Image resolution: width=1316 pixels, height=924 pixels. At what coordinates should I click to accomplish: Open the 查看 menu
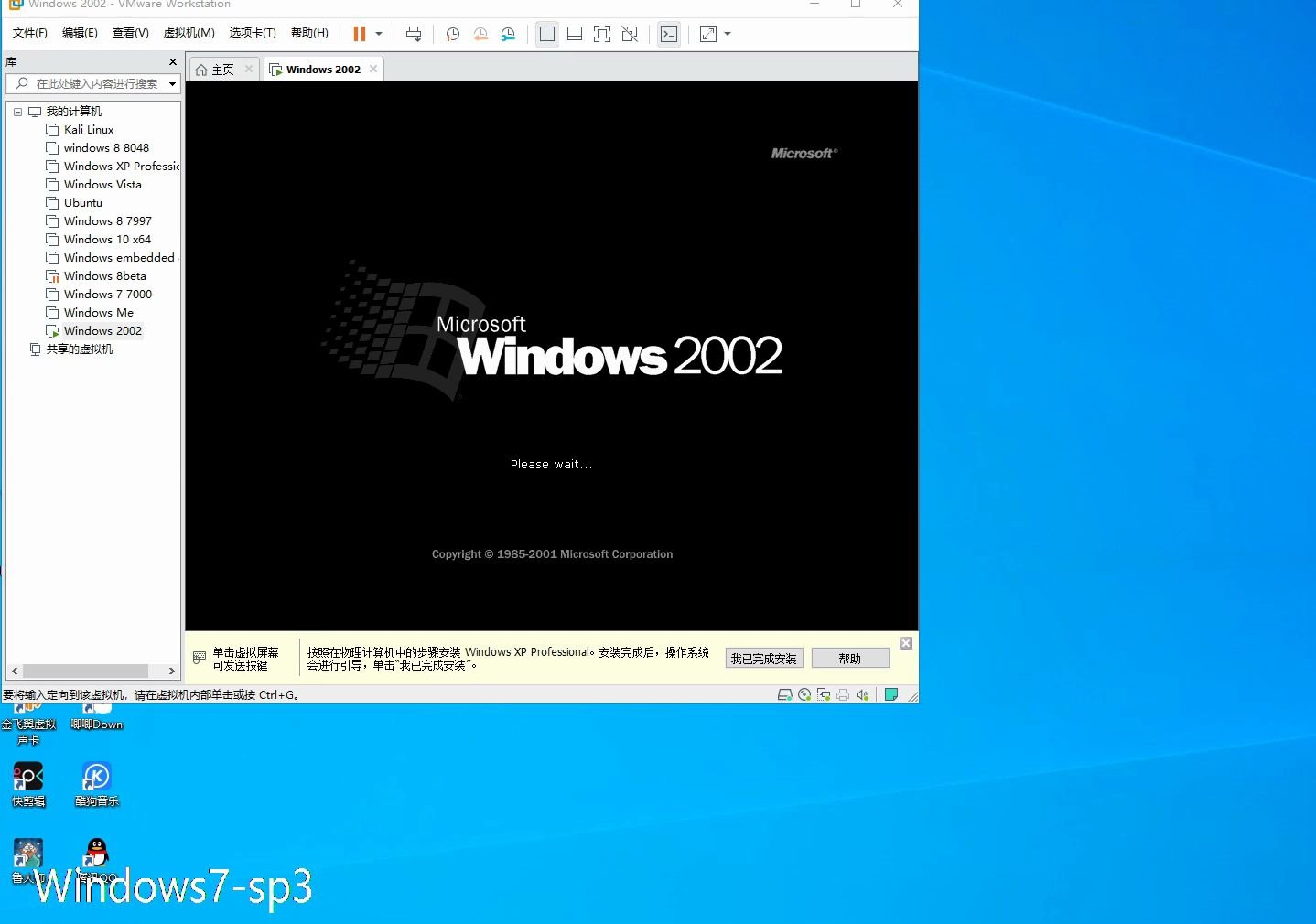pyautogui.click(x=130, y=33)
